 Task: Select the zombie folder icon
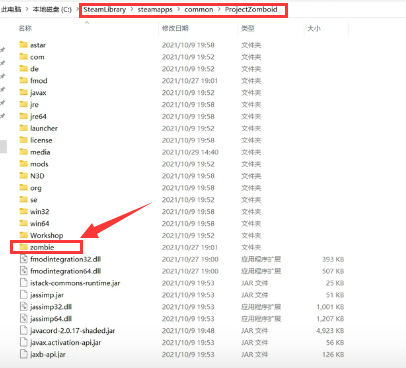pos(23,247)
